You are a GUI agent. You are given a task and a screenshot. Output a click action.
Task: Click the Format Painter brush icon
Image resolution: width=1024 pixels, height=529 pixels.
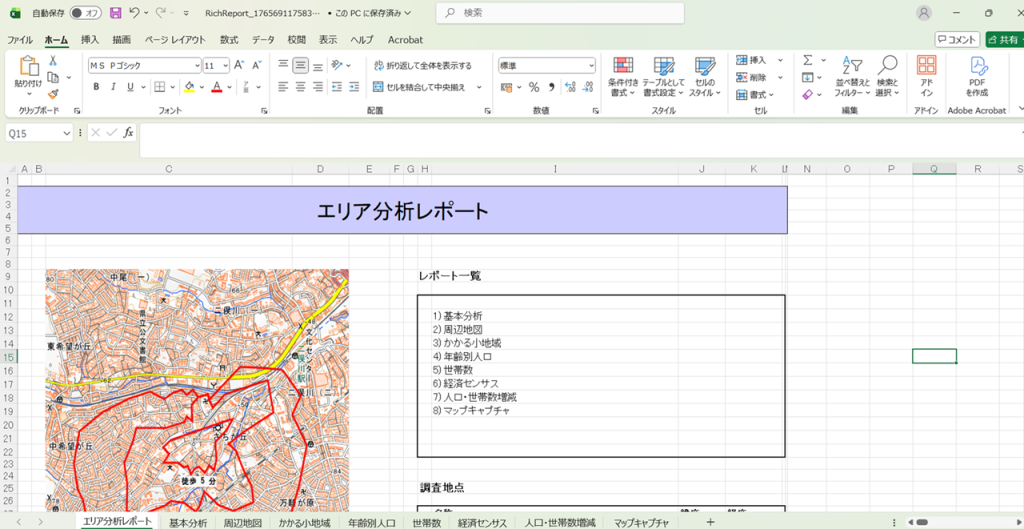pyautogui.click(x=53, y=94)
